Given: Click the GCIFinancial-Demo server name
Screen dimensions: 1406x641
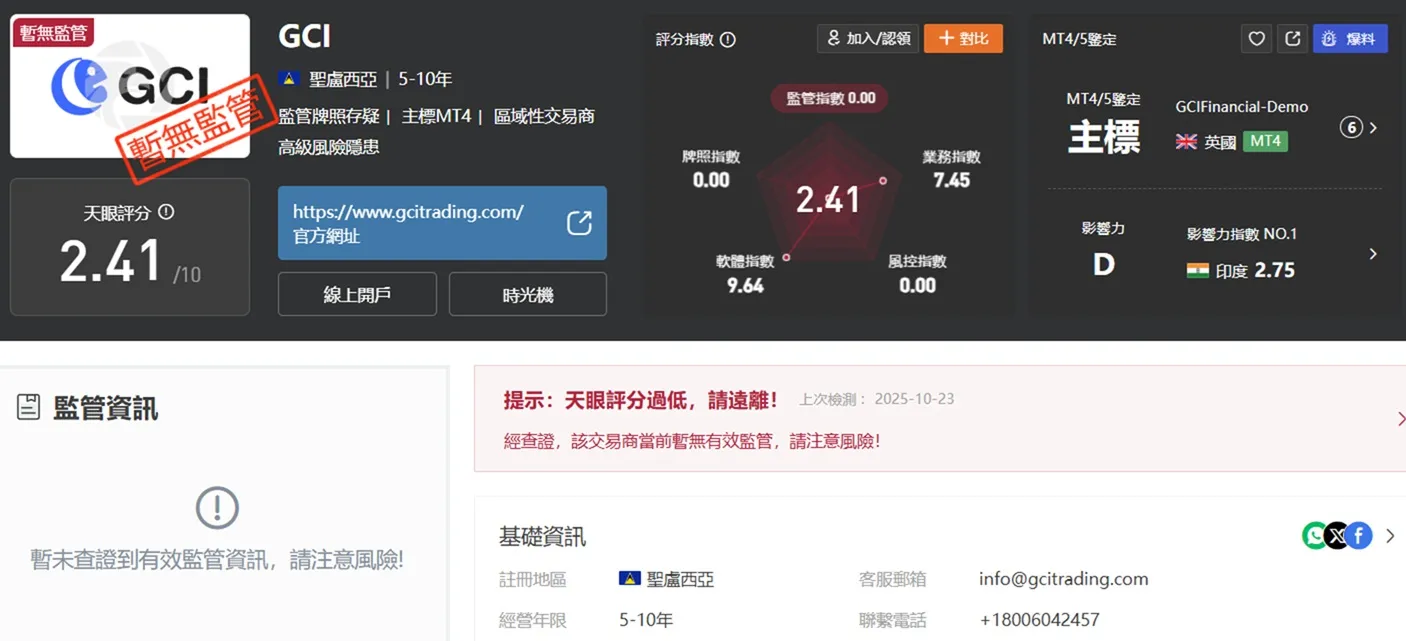Looking at the screenshot, I should (x=1241, y=107).
